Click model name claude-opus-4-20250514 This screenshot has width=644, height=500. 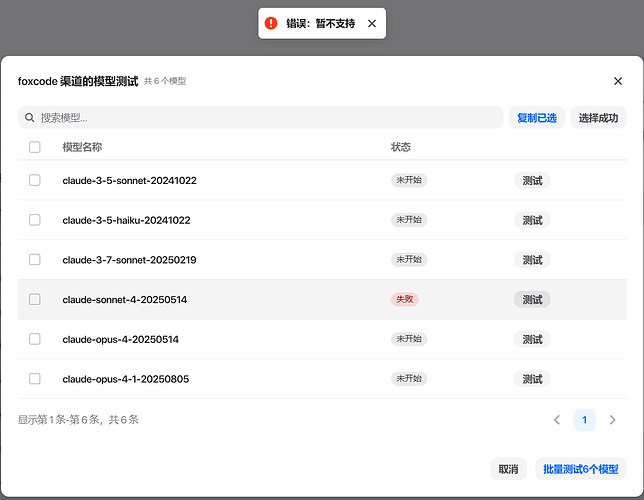point(120,339)
